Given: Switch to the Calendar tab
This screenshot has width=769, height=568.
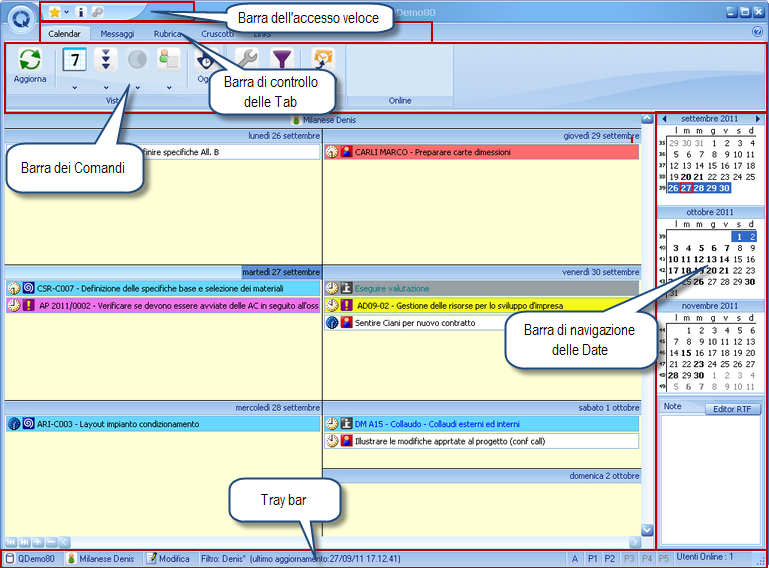Looking at the screenshot, I should [x=64, y=34].
